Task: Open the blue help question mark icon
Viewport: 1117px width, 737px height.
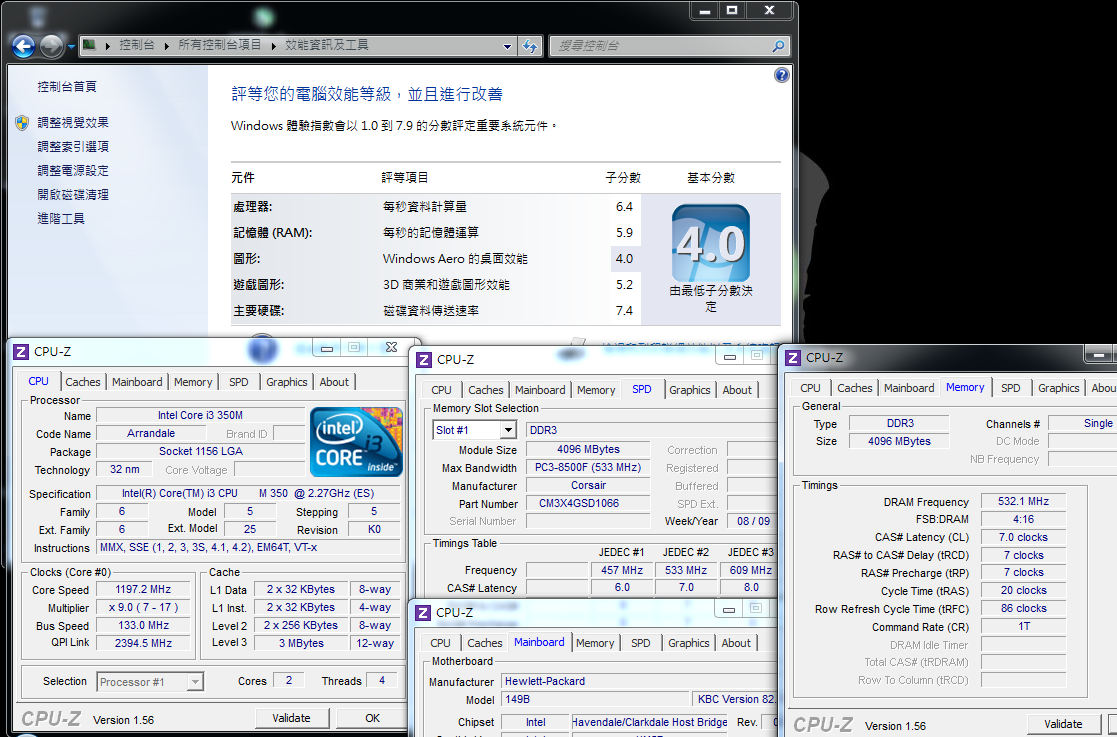Action: [x=781, y=75]
